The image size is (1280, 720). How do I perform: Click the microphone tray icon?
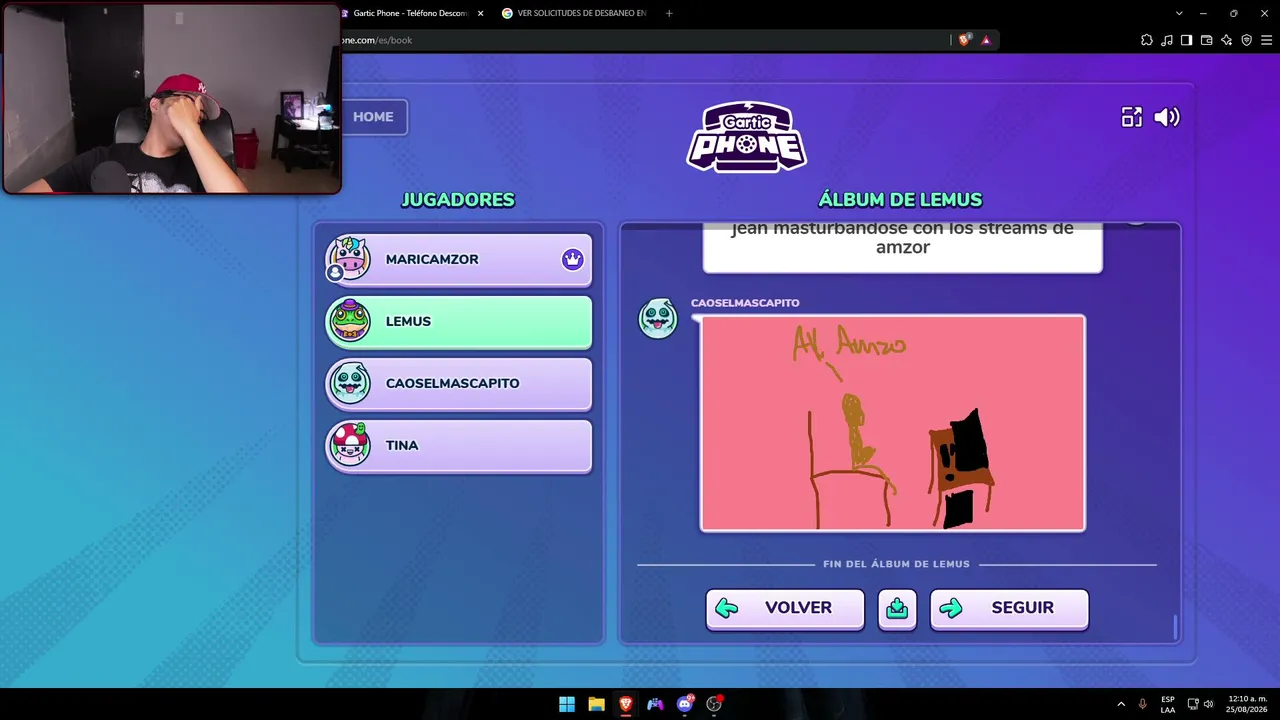click(x=1142, y=704)
